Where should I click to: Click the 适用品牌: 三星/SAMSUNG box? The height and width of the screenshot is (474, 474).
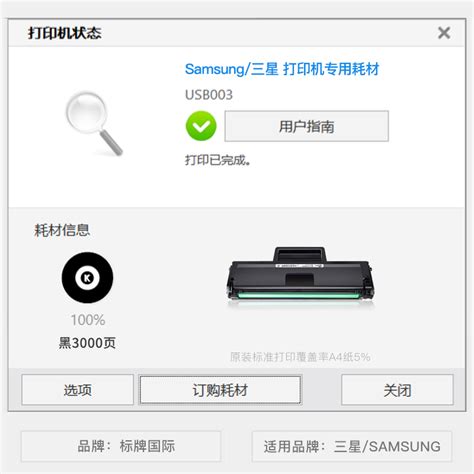352,446
